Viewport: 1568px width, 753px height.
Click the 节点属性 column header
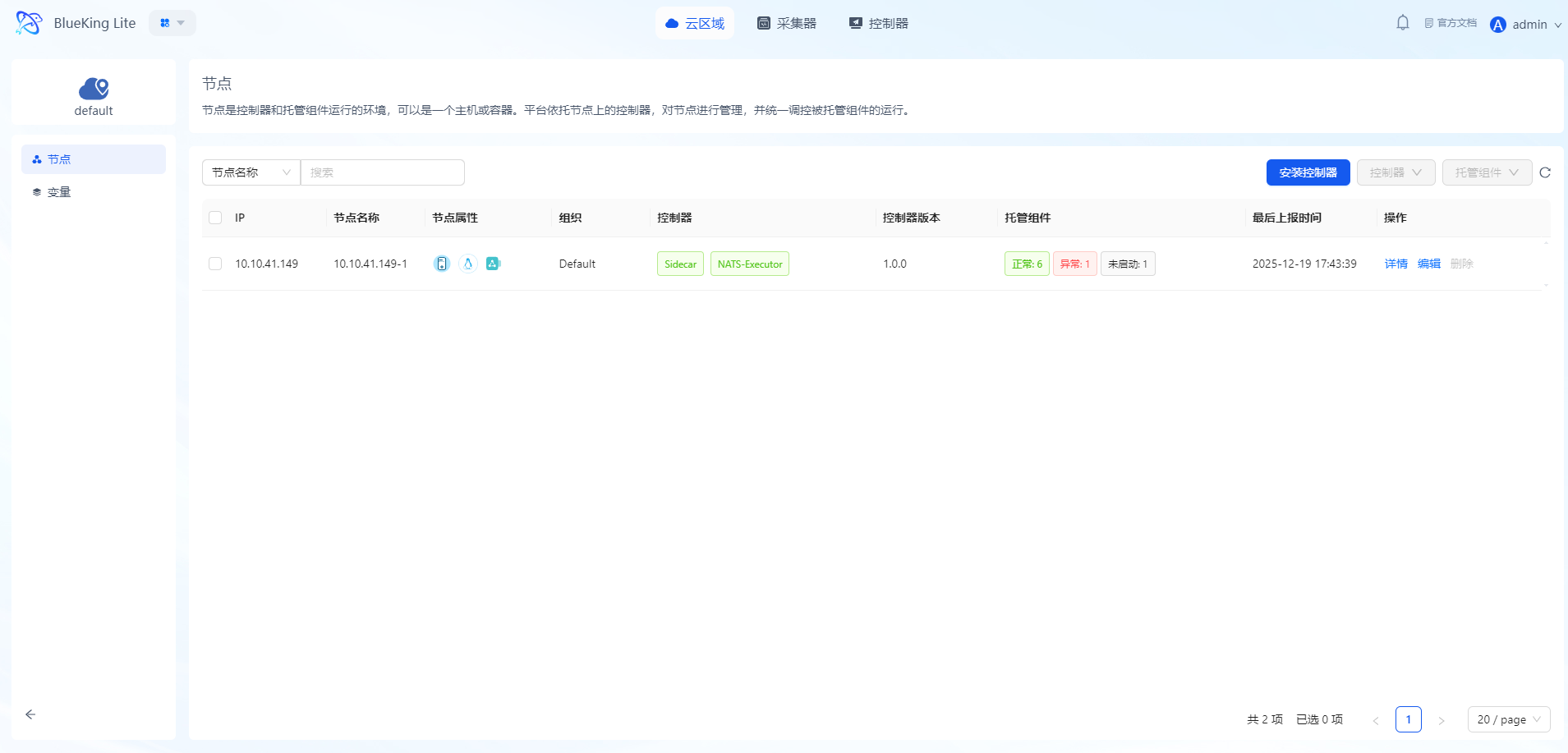pos(455,218)
